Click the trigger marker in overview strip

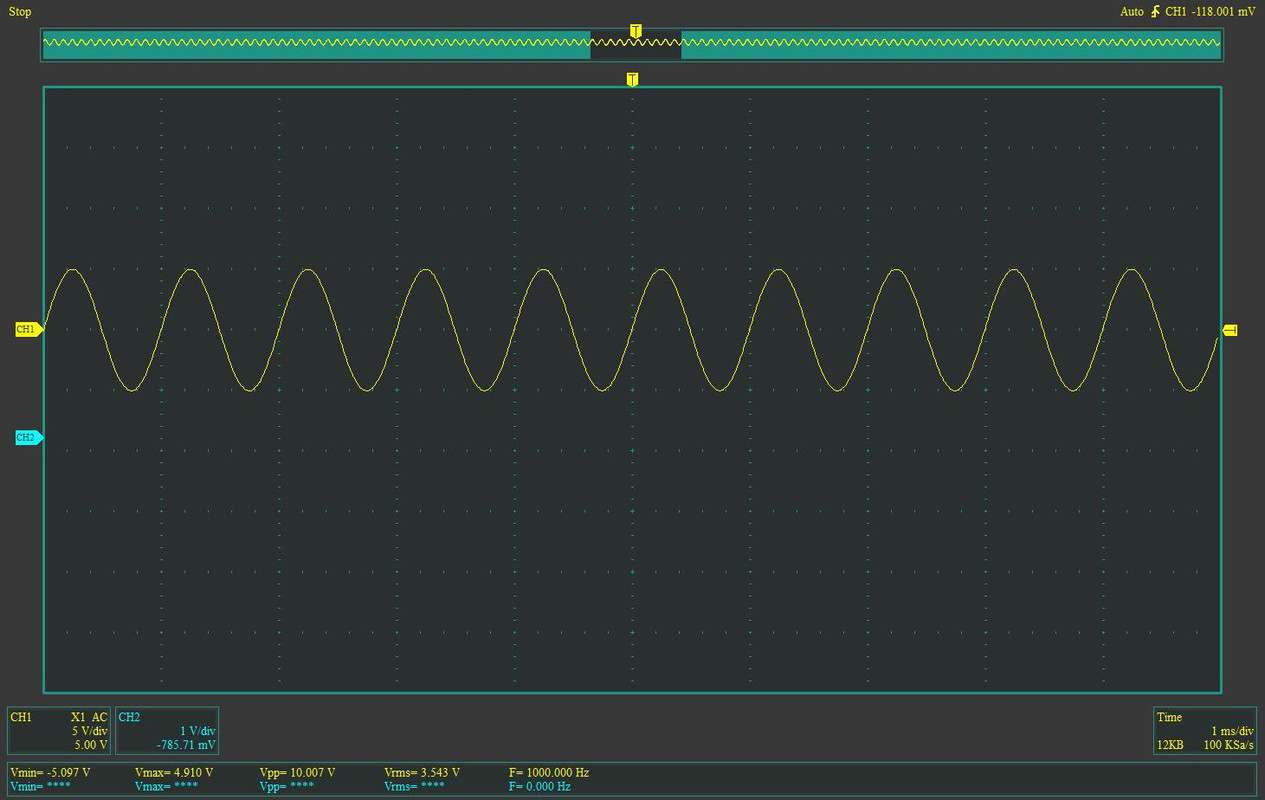pos(635,31)
